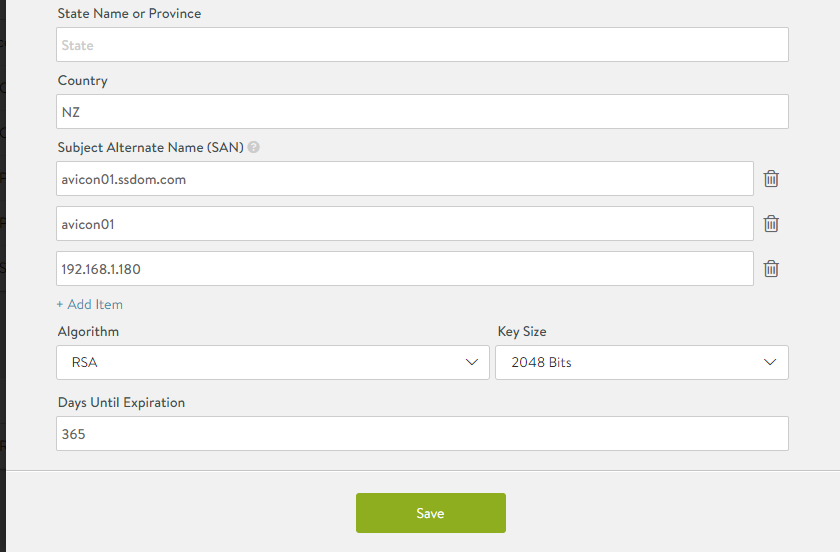Open the Key Size 2048 Bits dropdown
The image size is (840, 552).
pyautogui.click(x=642, y=362)
